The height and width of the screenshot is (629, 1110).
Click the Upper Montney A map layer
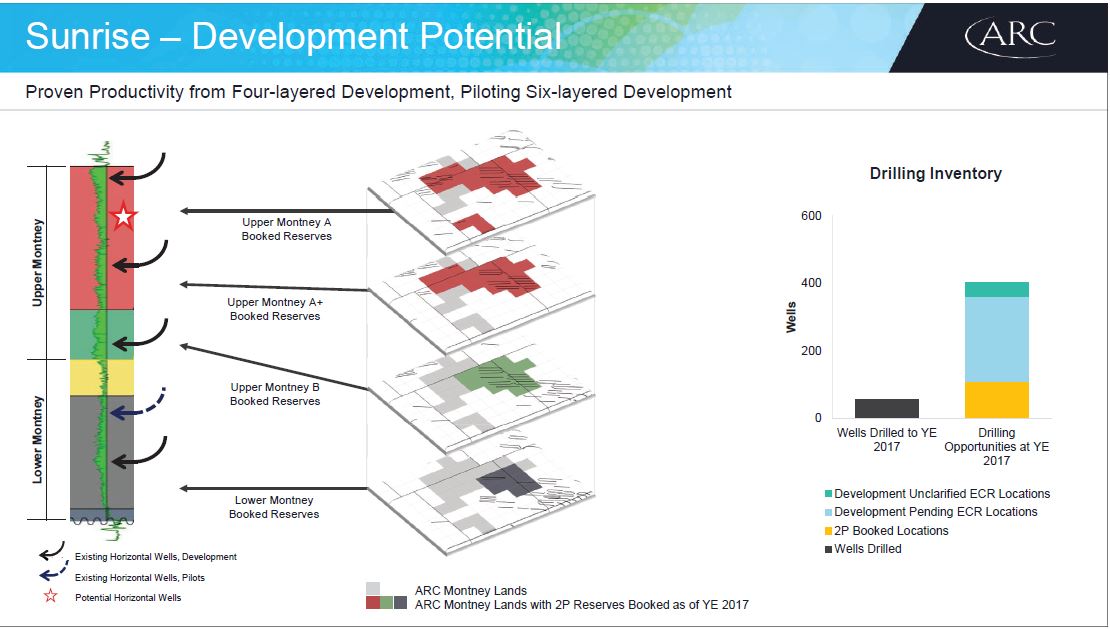(481, 191)
